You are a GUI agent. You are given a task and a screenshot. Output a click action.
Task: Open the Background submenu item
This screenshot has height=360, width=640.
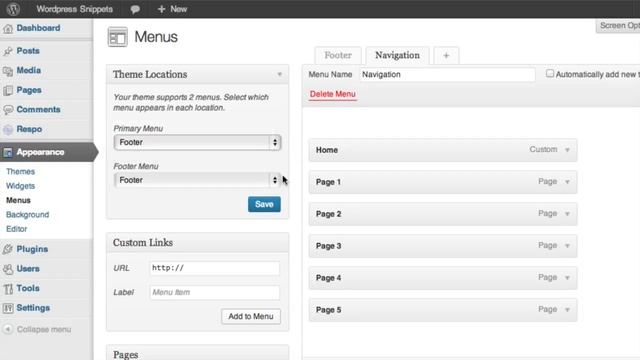[27, 215]
